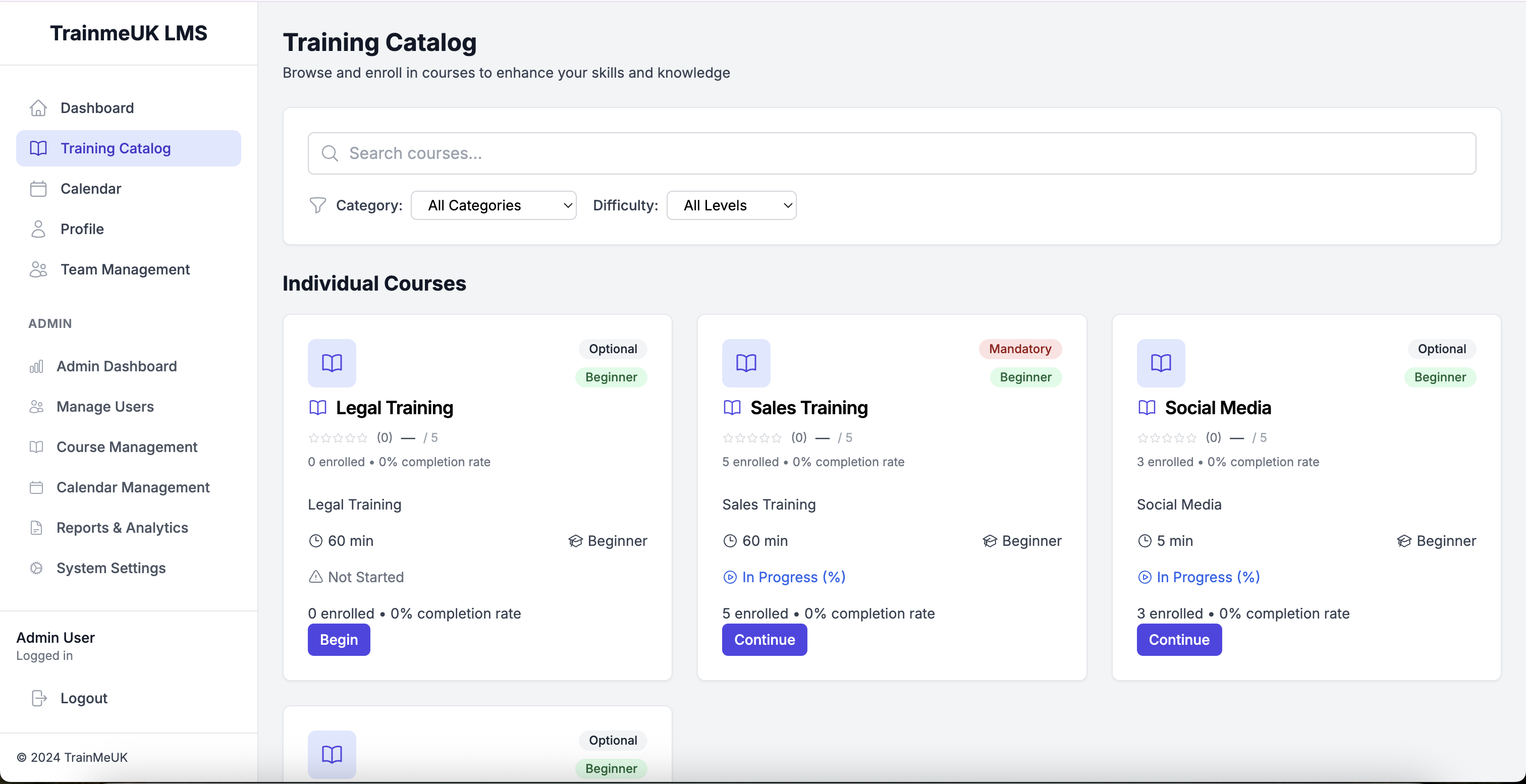Click the star rating on Legal Training card
The height and width of the screenshot is (784, 1526).
click(x=338, y=437)
